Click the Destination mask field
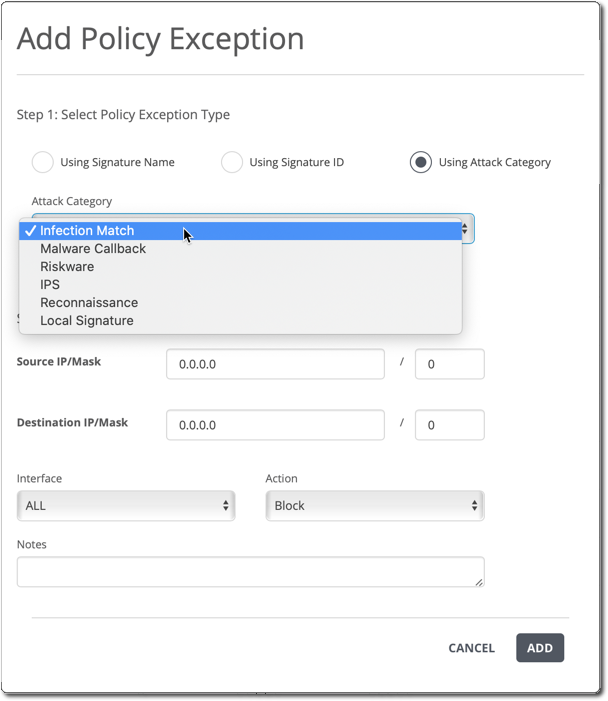This screenshot has width=608, height=701. tap(450, 425)
